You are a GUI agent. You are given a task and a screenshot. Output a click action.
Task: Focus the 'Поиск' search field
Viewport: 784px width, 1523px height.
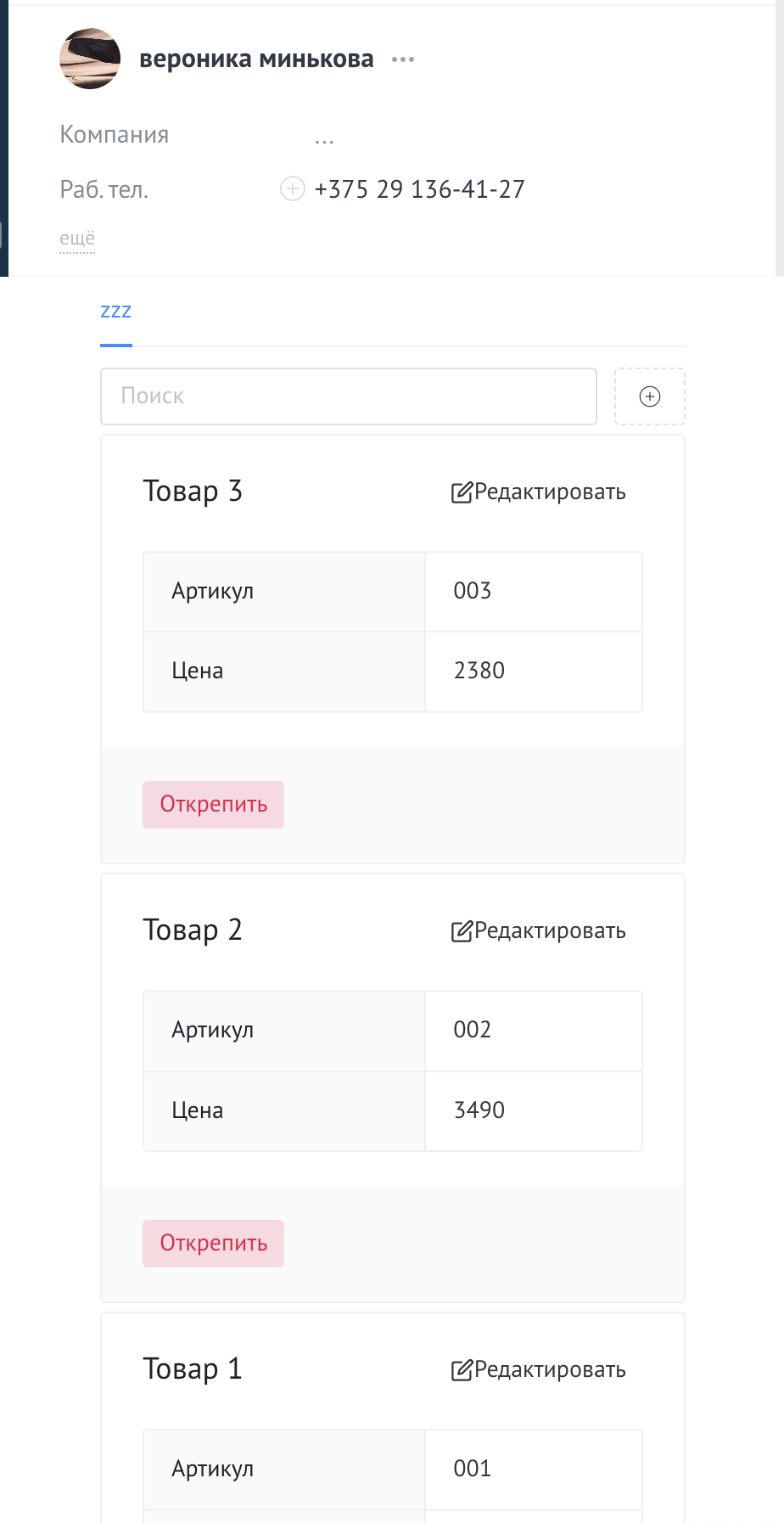pos(348,396)
